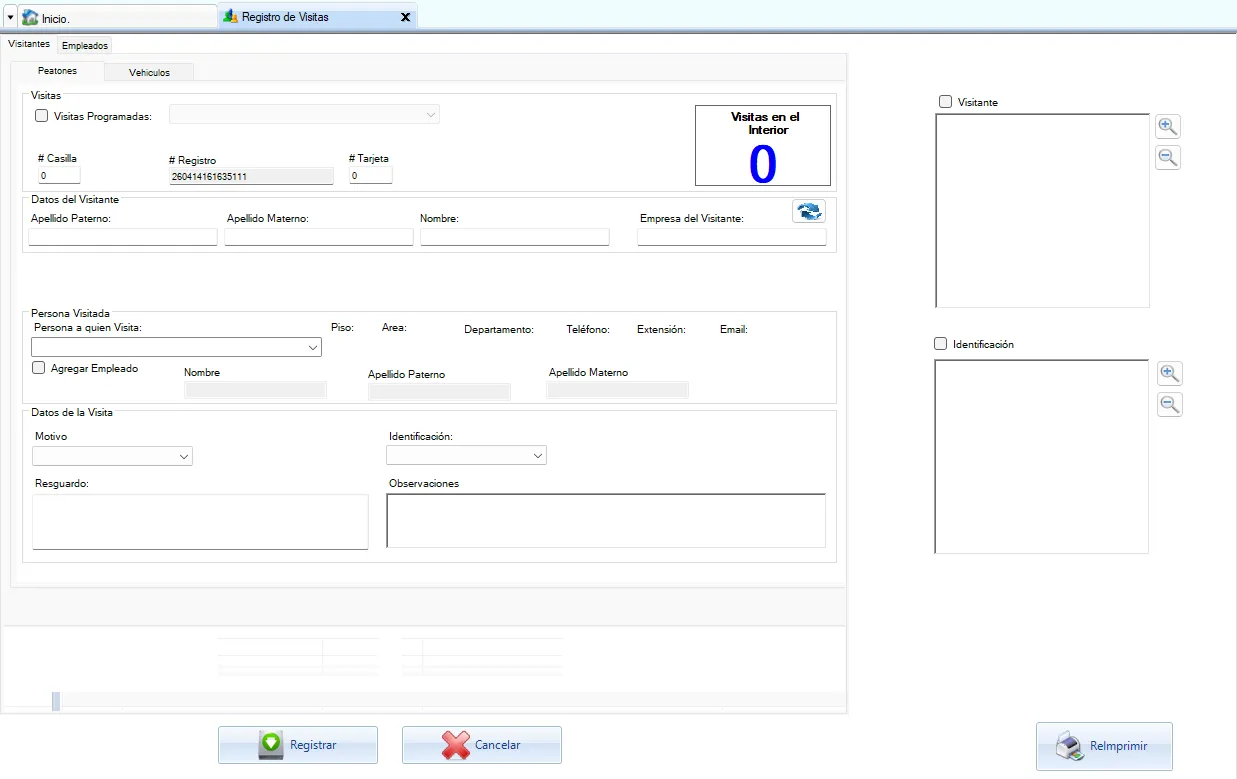The width and height of the screenshot is (1237, 779).
Task: Switch to the Empleados tab
Action: coord(85,45)
